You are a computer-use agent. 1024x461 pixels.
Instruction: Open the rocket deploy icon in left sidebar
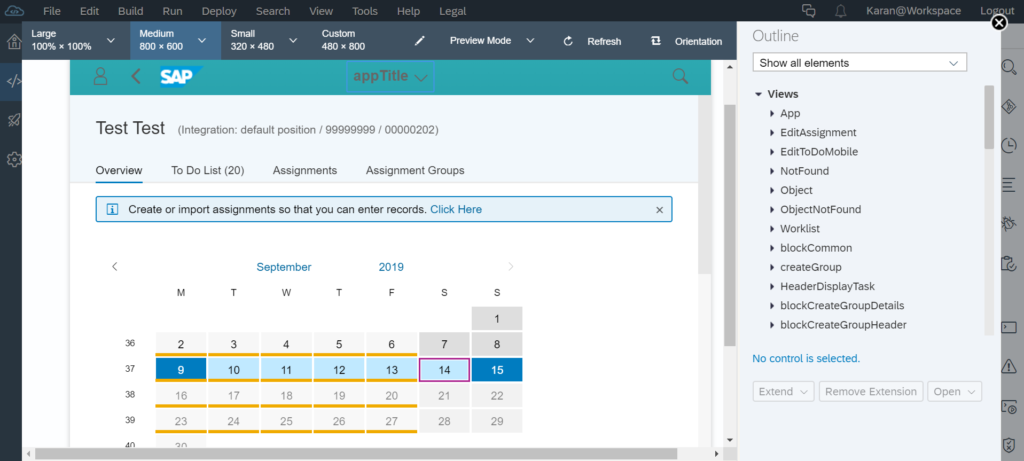(x=14, y=120)
